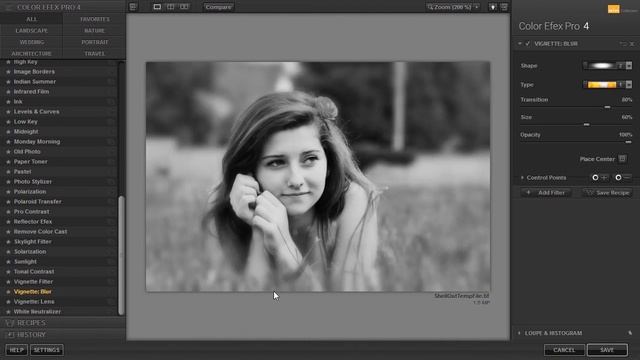The width and height of the screenshot is (640, 360).
Task: Toggle the right panel display icon
Action: [x=504, y=7]
